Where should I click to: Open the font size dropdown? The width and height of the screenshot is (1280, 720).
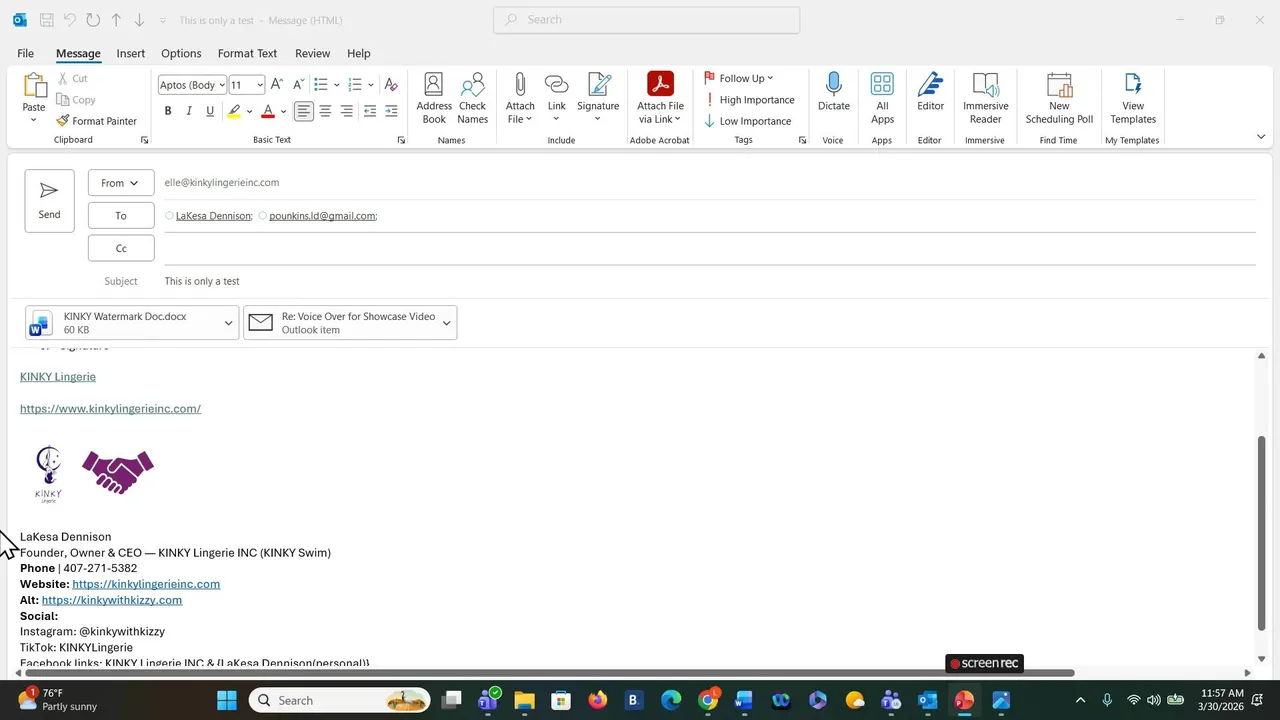[260, 85]
